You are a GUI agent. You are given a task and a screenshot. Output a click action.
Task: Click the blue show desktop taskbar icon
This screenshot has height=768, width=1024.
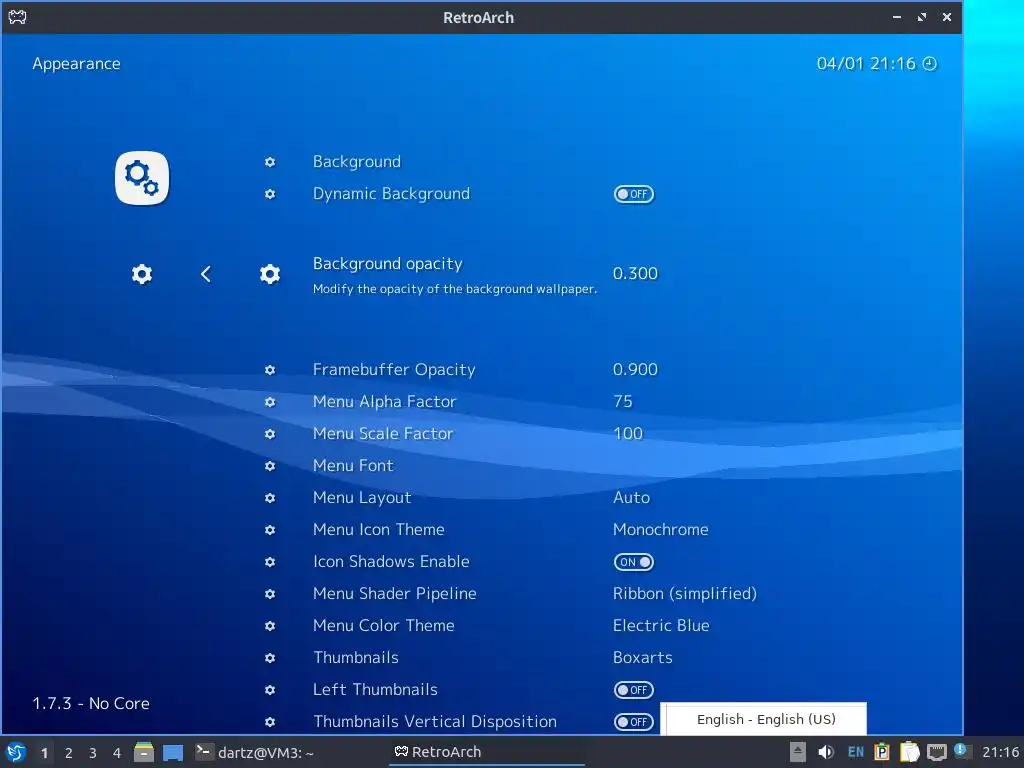[172, 753]
